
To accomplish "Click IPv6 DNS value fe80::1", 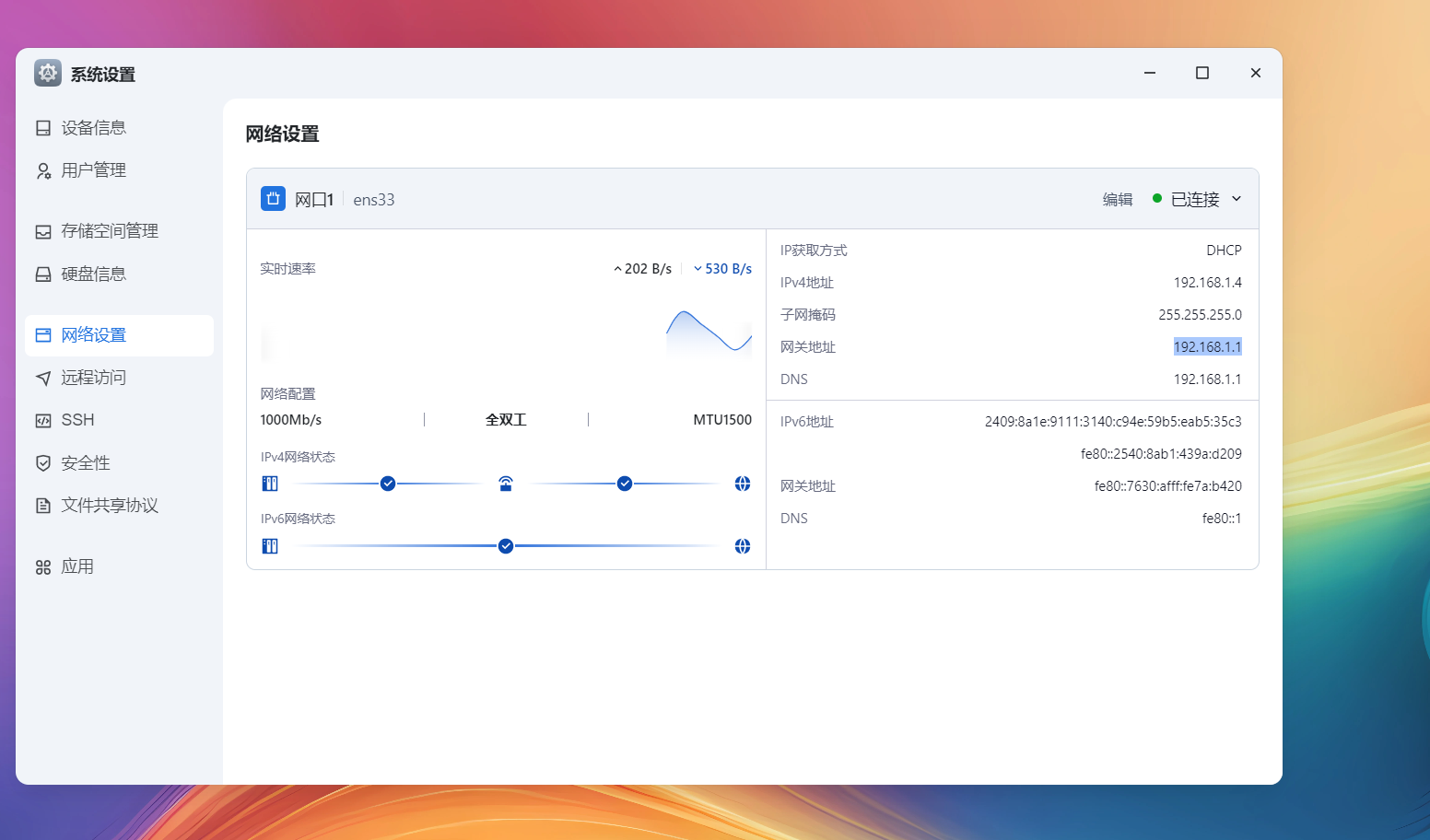I will (x=1222, y=519).
